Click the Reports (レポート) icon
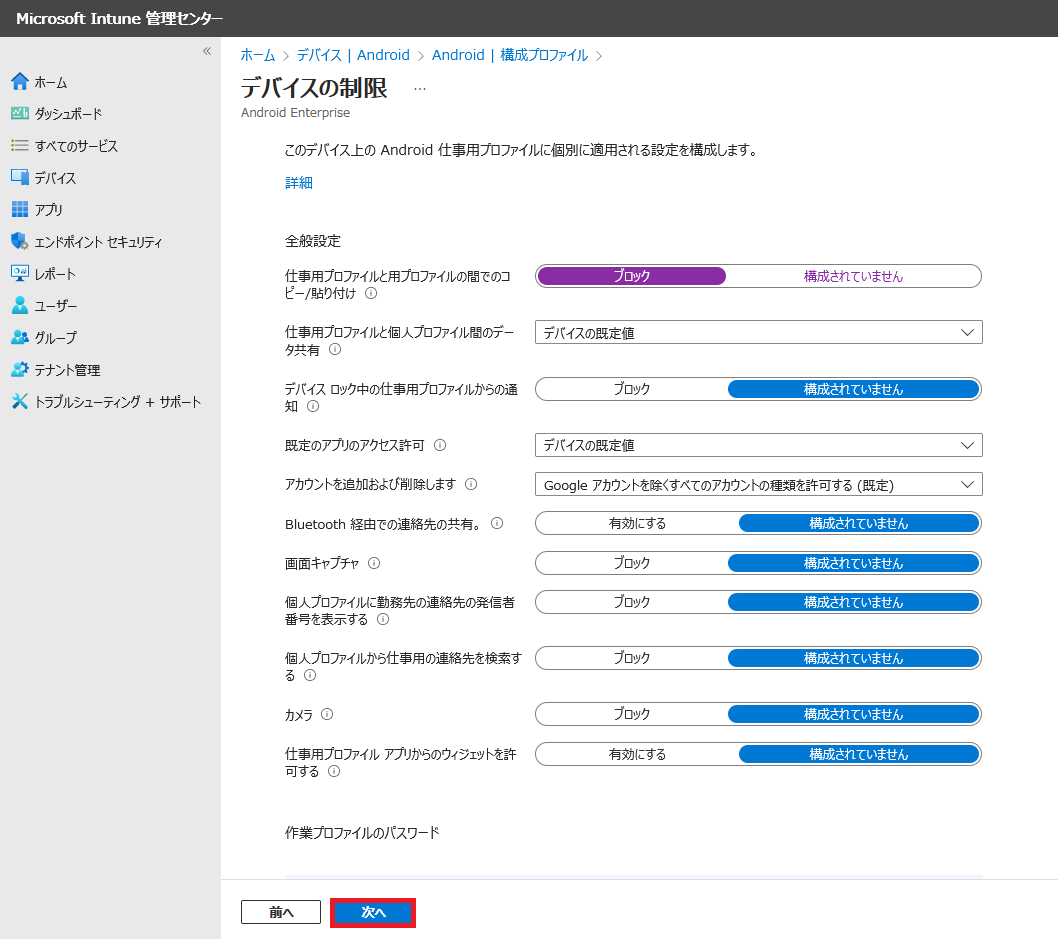 (20, 273)
